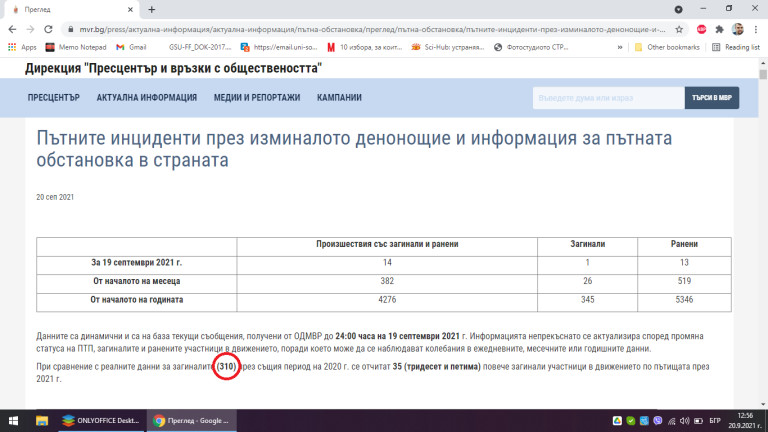Bookmark this page with the star icon
Viewport: 768px width, 432px height.
(680, 29)
